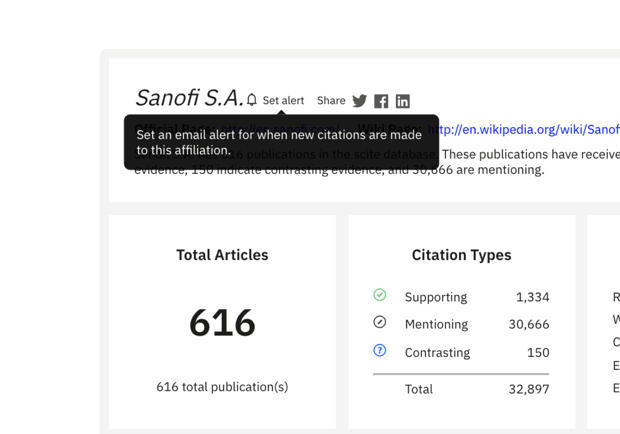This screenshot has height=434, width=620.
Task: Click the Citation Types heading
Action: click(x=461, y=255)
